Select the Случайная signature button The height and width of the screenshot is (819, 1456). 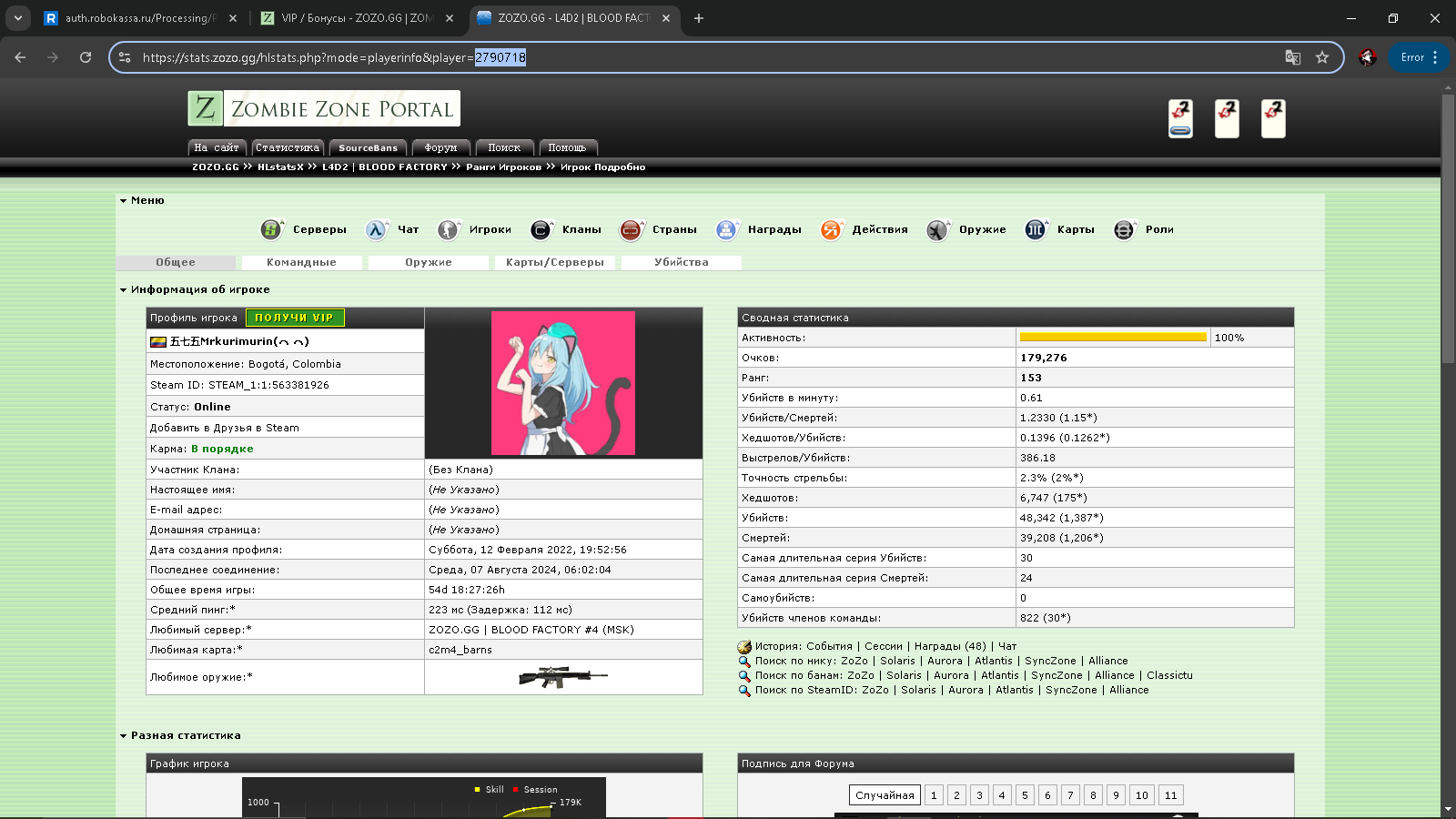(885, 795)
